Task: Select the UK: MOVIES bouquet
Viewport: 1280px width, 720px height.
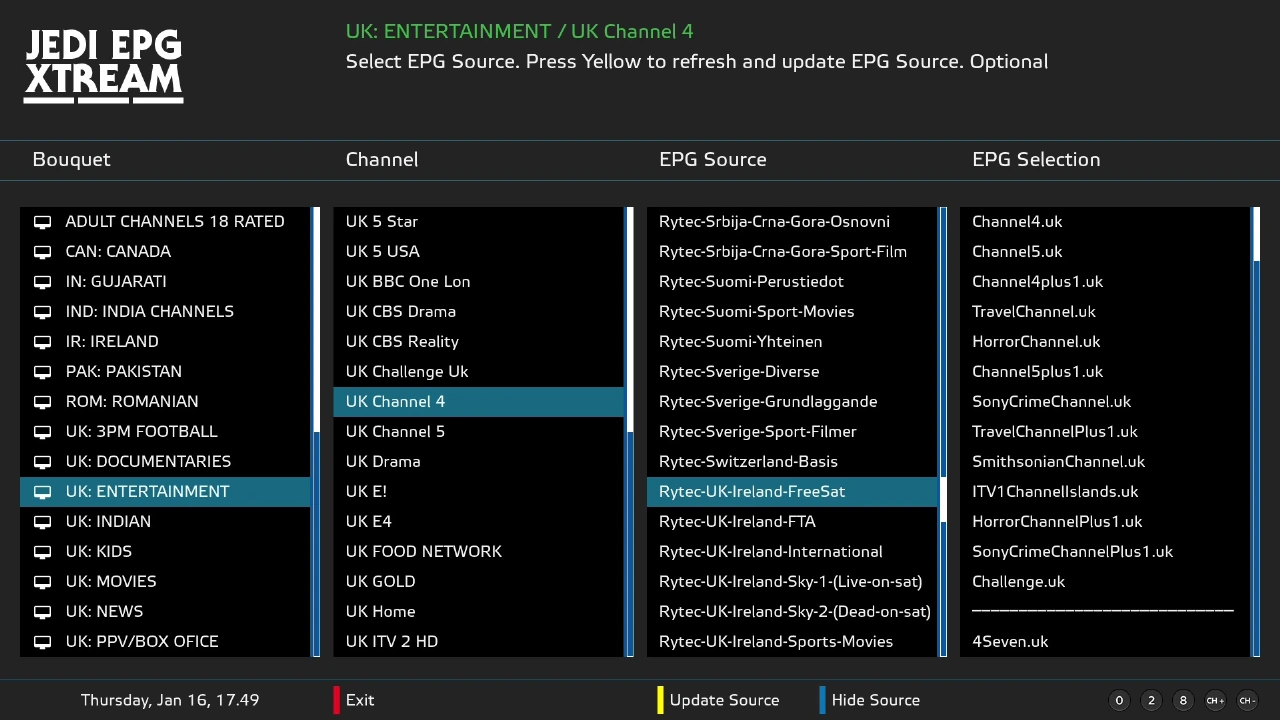Action: coord(165,582)
